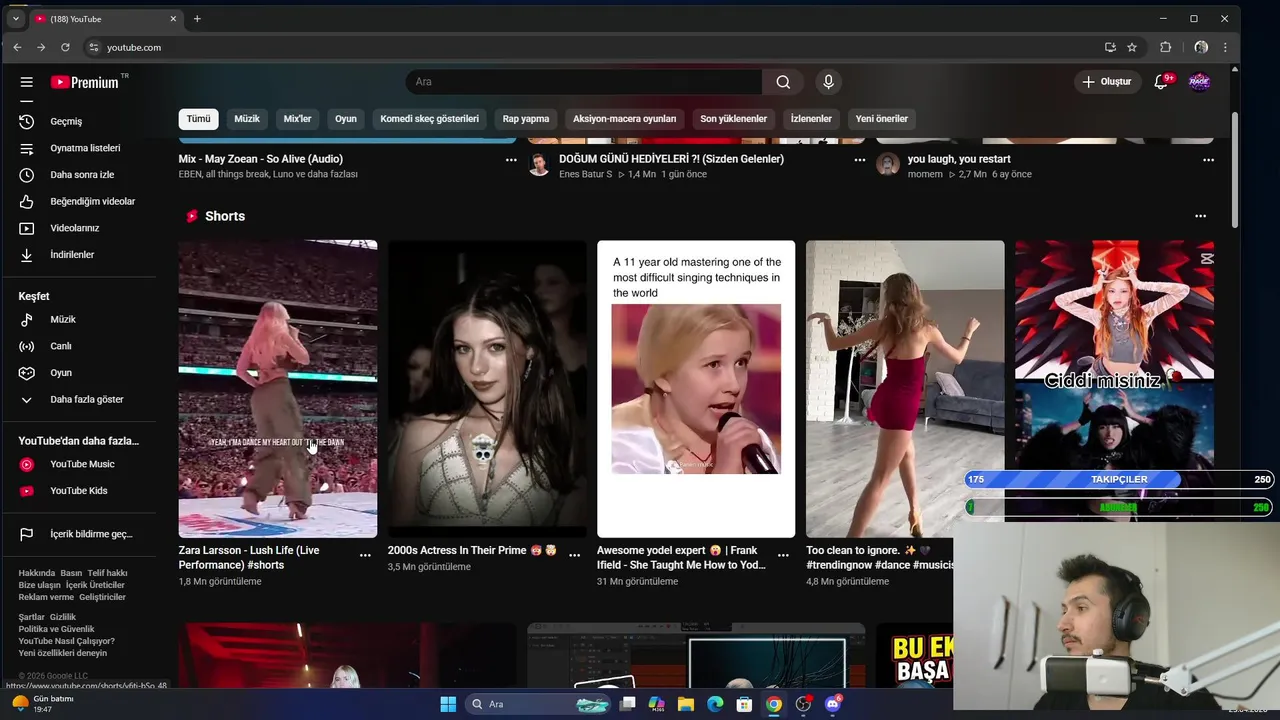Reload the page in browser toolbar
Image resolution: width=1280 pixels, height=720 pixels.
coord(65,47)
